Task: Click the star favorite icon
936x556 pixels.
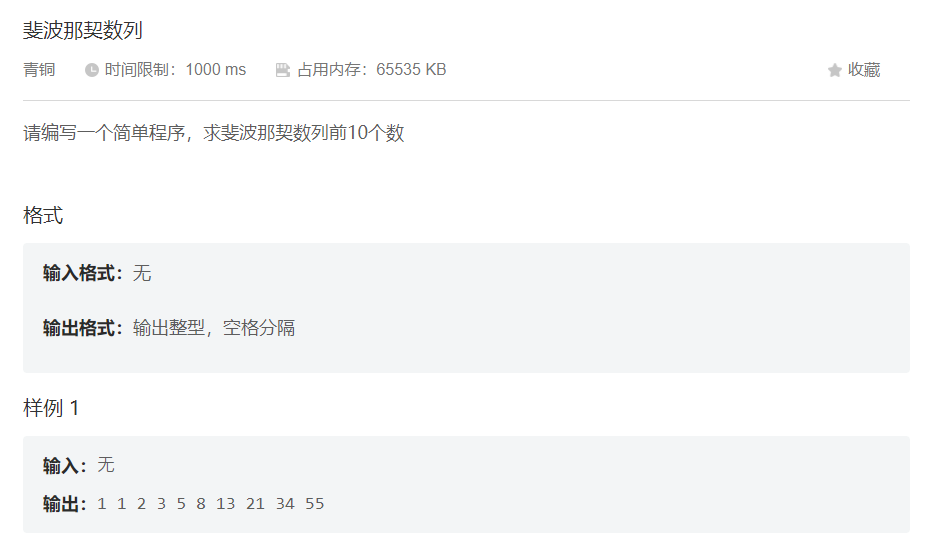Action: click(835, 70)
